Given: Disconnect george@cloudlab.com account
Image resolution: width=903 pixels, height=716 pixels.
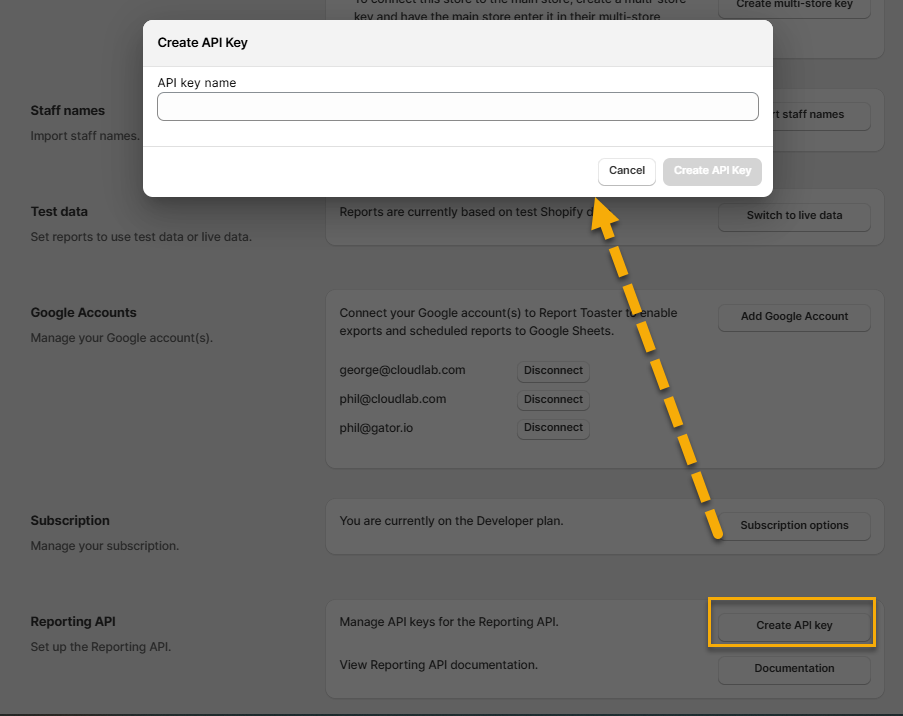Looking at the screenshot, I should (553, 370).
